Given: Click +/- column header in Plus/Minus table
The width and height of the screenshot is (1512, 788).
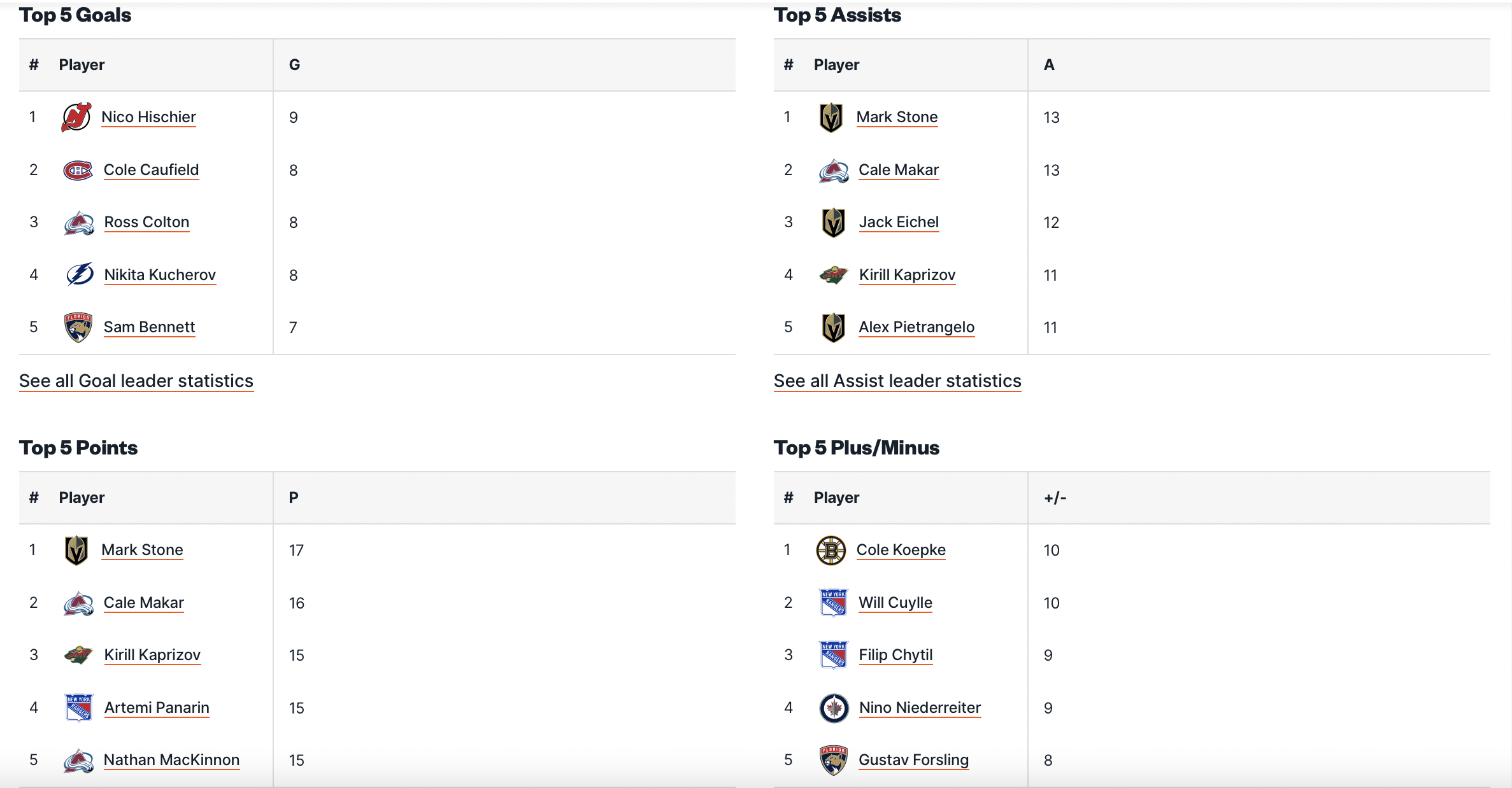Looking at the screenshot, I should 1055,498.
